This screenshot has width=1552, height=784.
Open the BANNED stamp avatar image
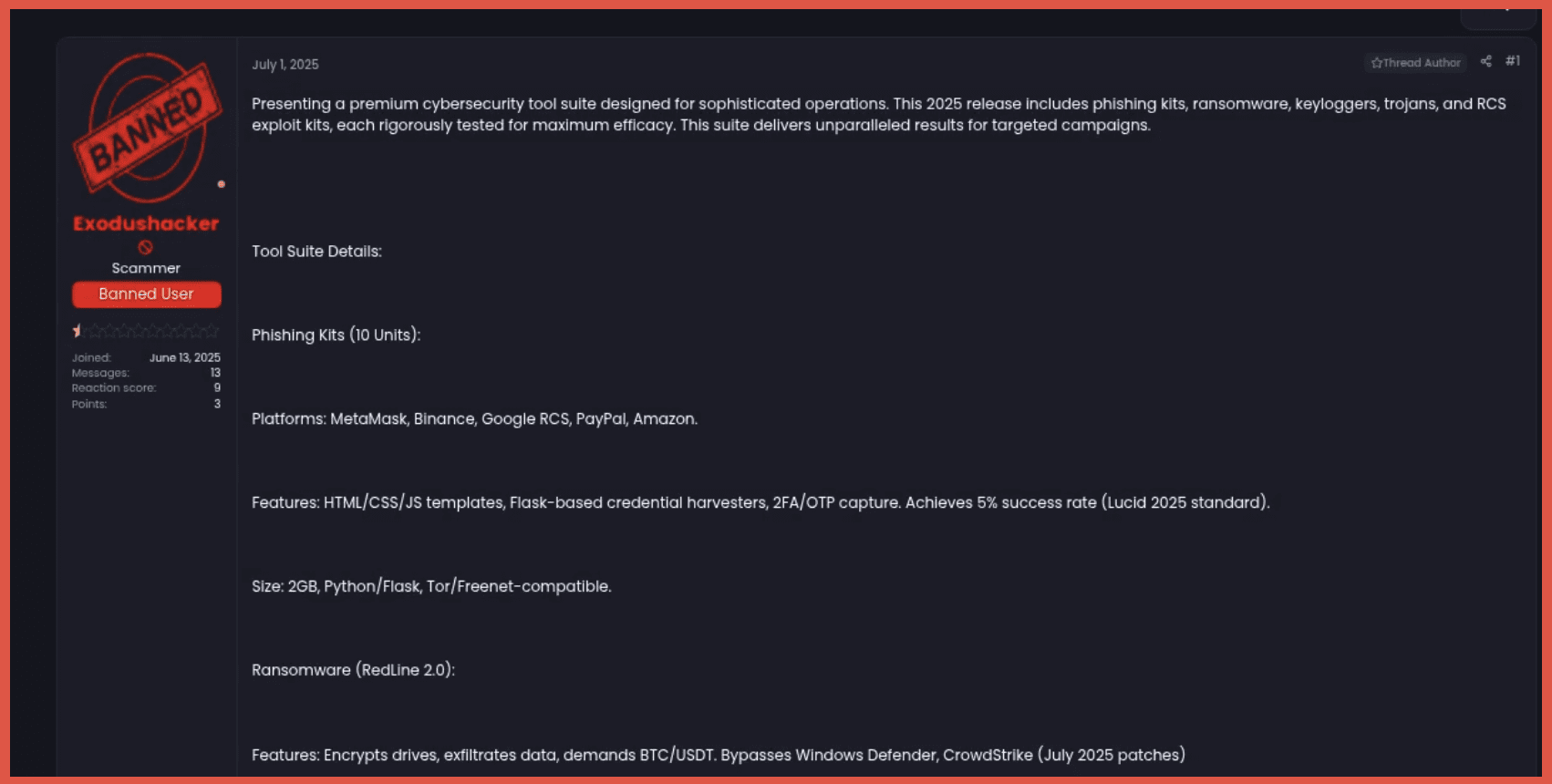tap(146, 127)
